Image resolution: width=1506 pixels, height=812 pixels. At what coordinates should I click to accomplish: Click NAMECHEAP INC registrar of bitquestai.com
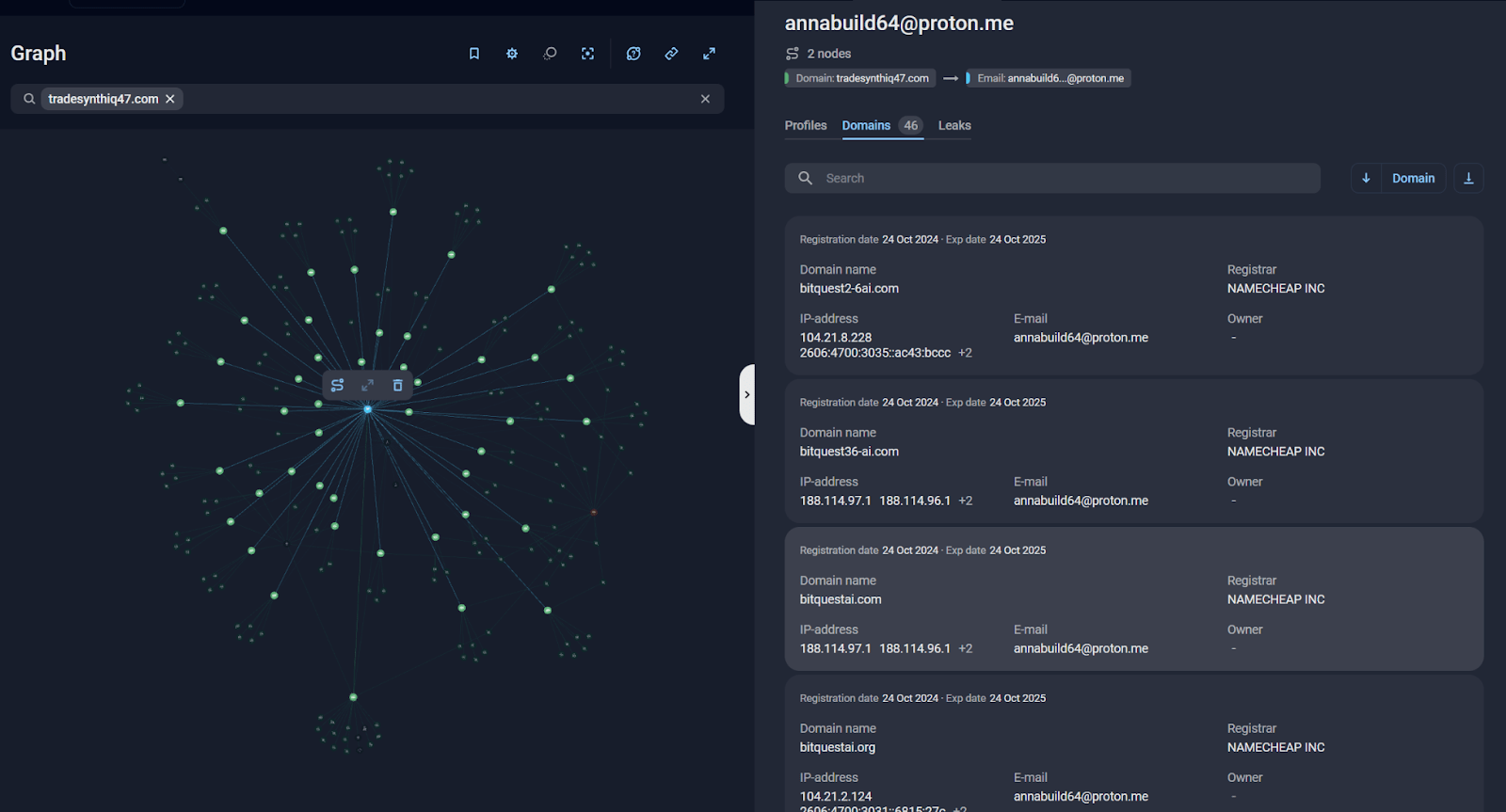click(x=1275, y=599)
